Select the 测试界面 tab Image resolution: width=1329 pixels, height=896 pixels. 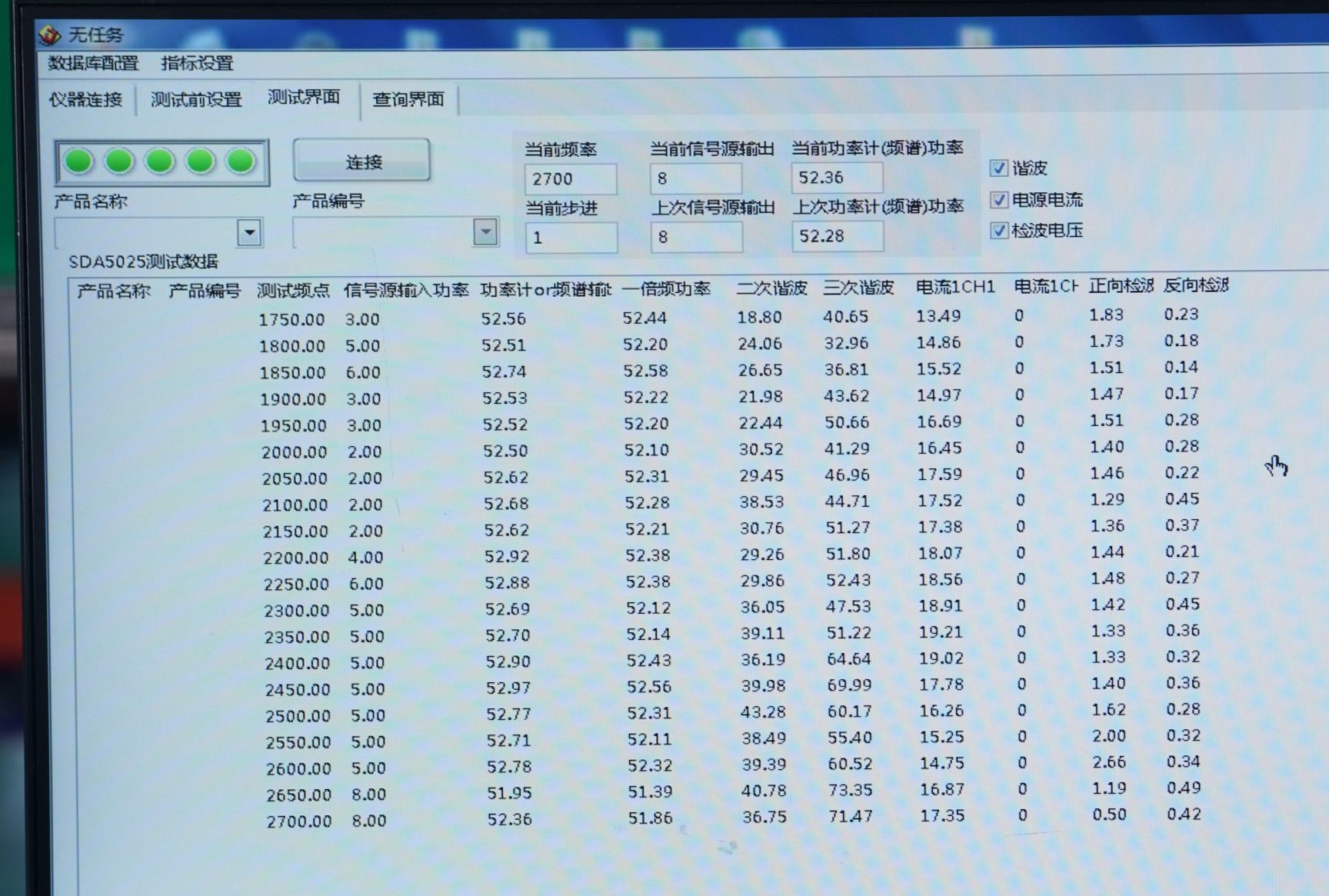click(x=304, y=97)
